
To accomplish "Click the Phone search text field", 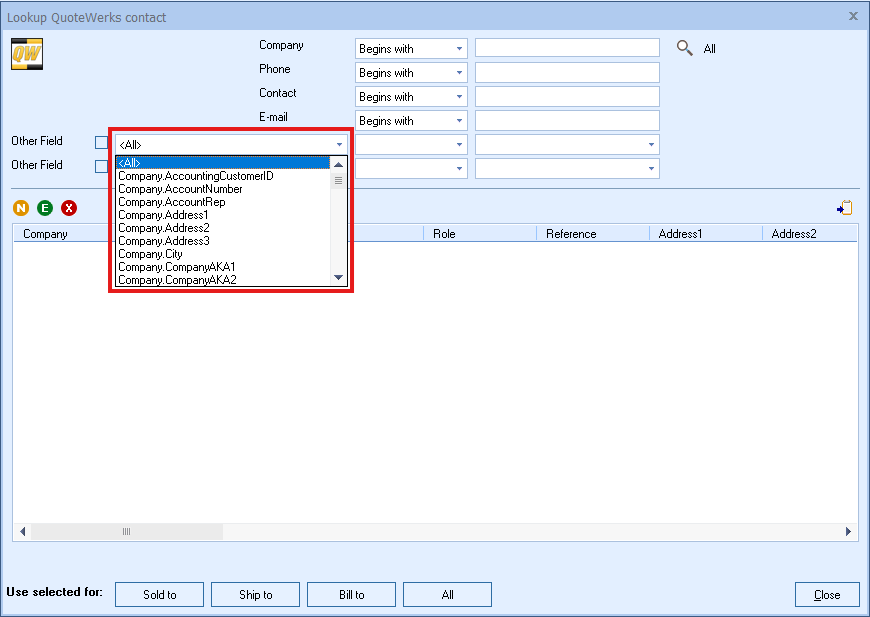I will [567, 72].
